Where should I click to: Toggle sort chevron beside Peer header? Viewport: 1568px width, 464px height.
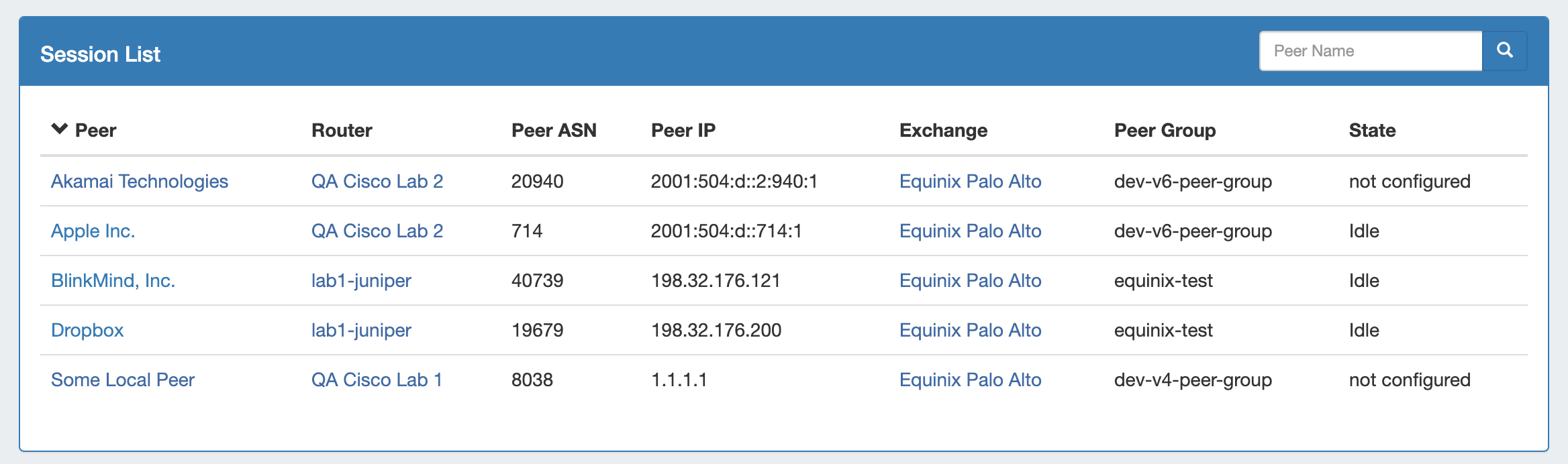[x=60, y=129]
